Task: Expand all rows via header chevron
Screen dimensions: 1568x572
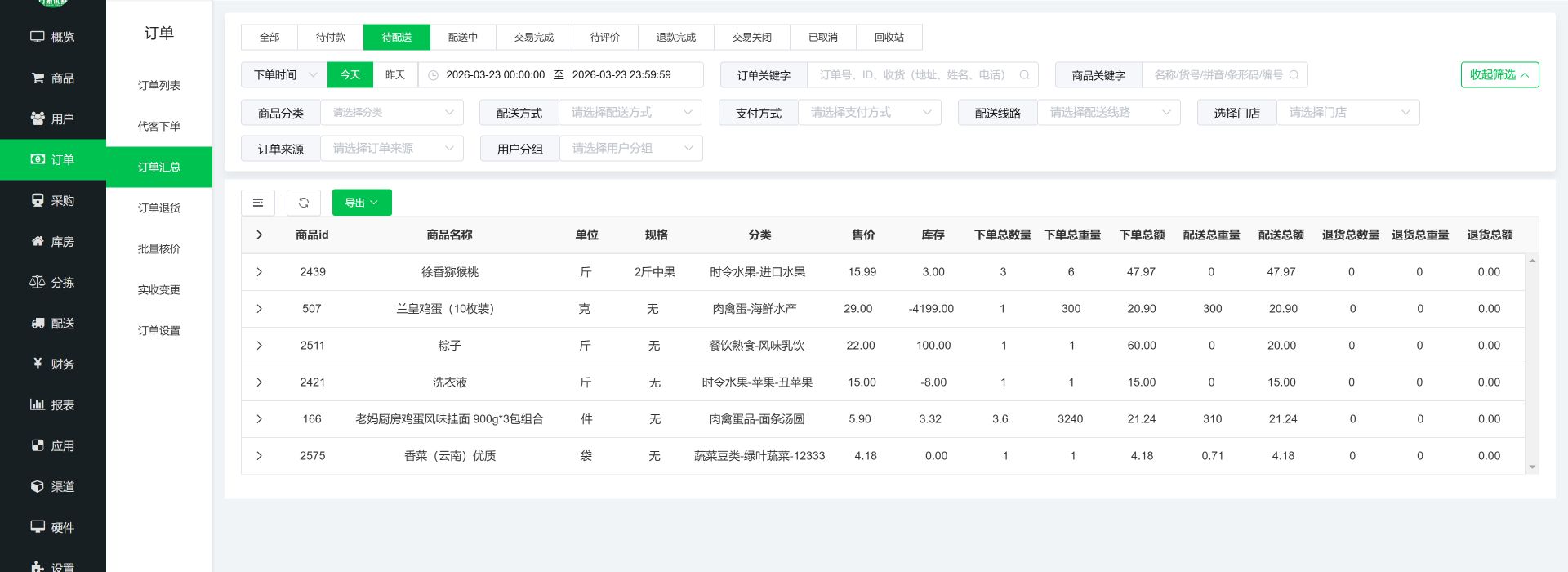Action: click(259, 235)
